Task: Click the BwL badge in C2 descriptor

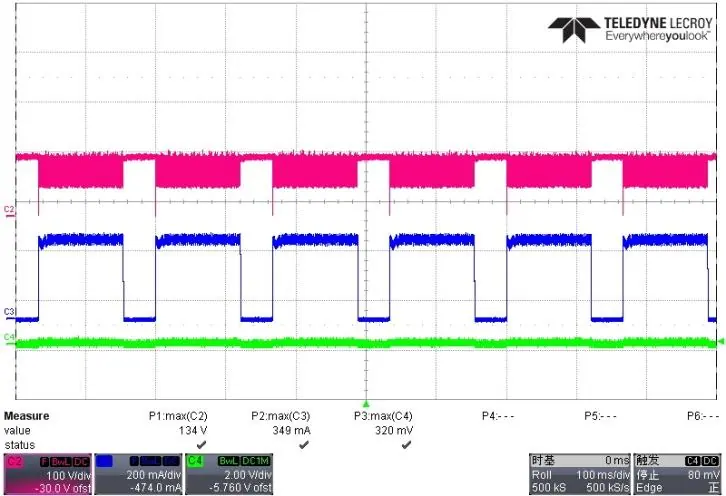Action: pyautogui.click(x=61, y=462)
